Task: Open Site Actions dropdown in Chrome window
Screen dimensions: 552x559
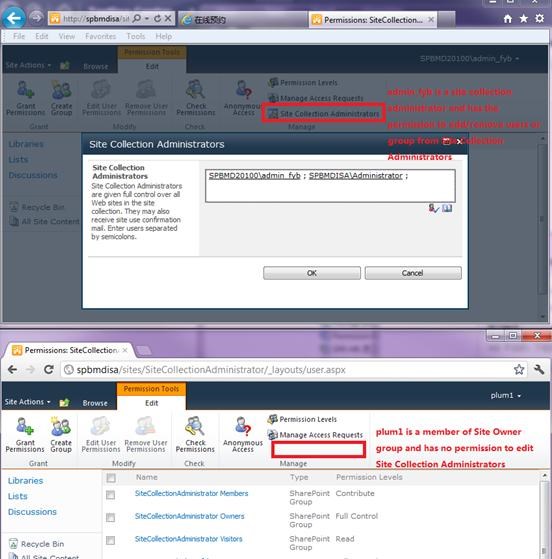Action: 27,402
